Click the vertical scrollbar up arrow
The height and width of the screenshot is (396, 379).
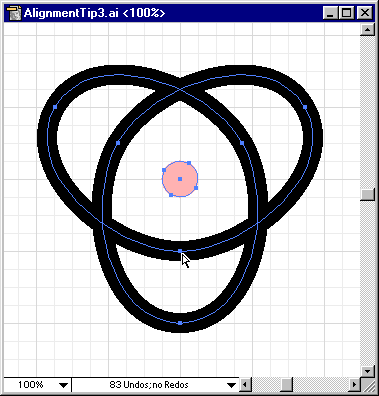[368, 30]
